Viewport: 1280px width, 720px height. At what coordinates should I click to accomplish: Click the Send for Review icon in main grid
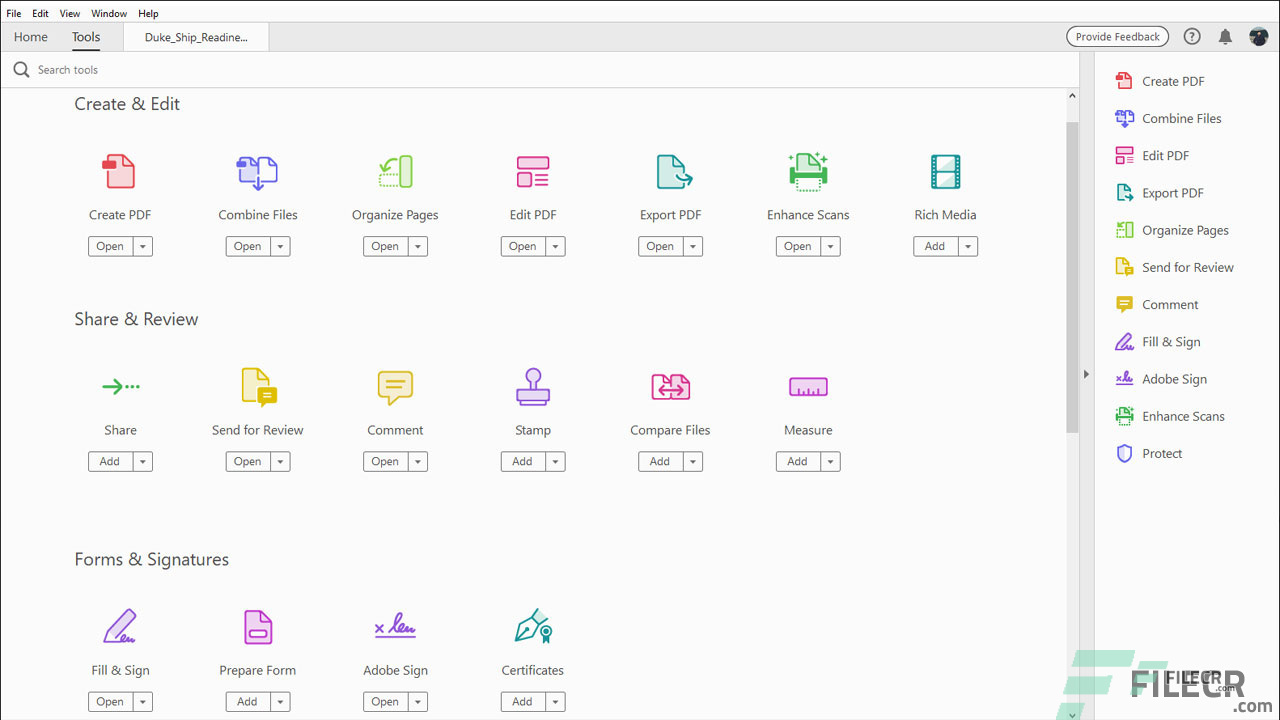point(258,387)
